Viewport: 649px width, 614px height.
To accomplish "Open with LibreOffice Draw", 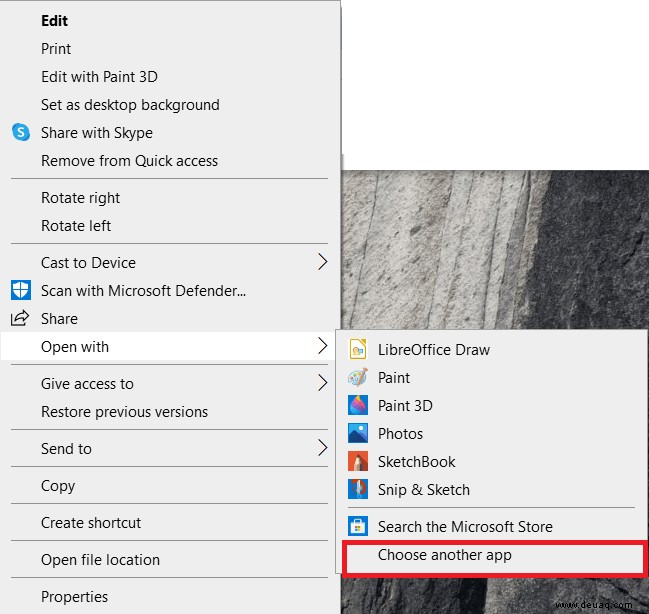I will [491, 349].
